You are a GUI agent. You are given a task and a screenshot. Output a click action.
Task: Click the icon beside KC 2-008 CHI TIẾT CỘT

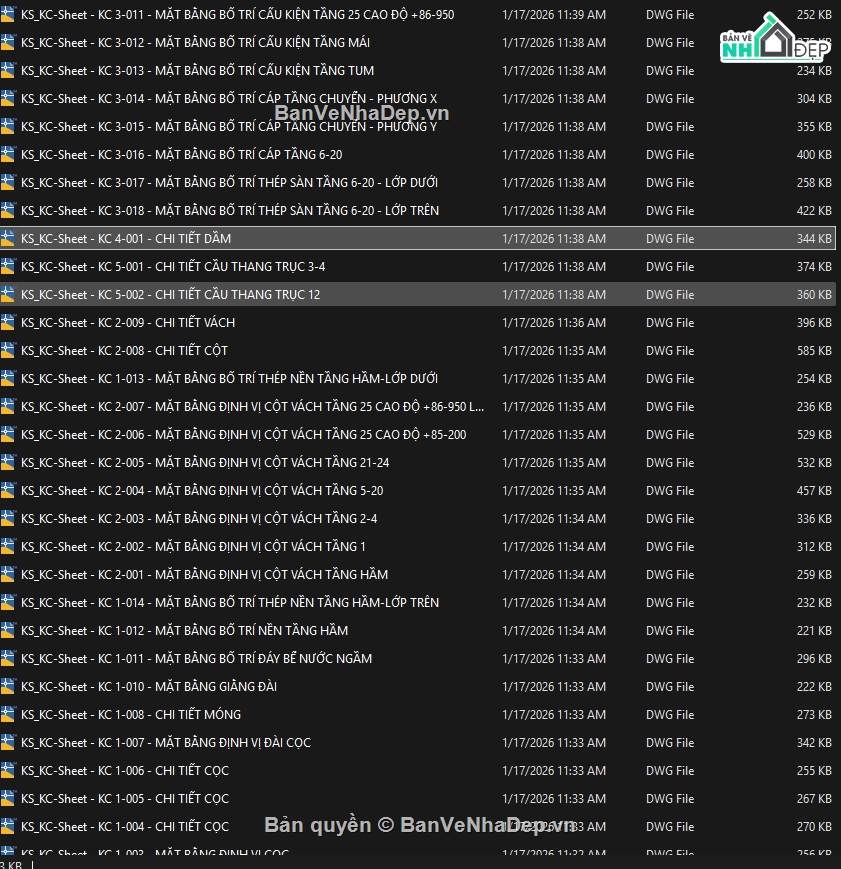tap(8, 350)
